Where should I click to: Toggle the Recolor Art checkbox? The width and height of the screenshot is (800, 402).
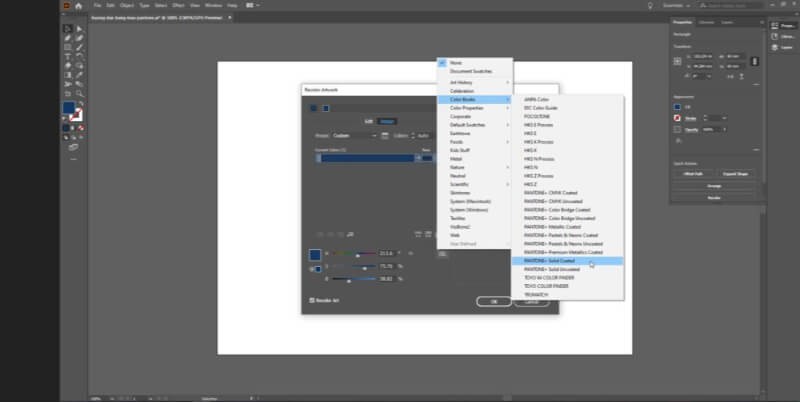pos(312,300)
